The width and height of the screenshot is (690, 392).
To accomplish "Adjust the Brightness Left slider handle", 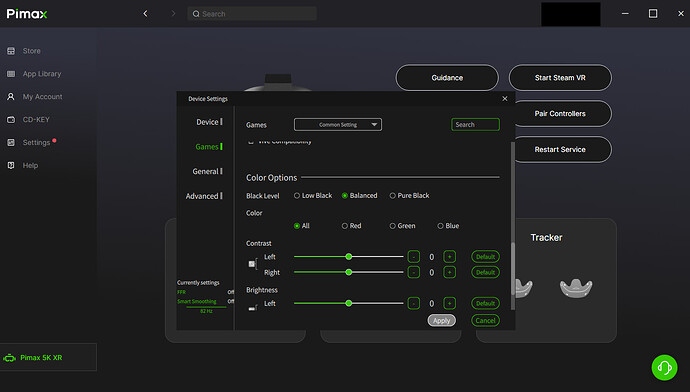I will (x=349, y=303).
